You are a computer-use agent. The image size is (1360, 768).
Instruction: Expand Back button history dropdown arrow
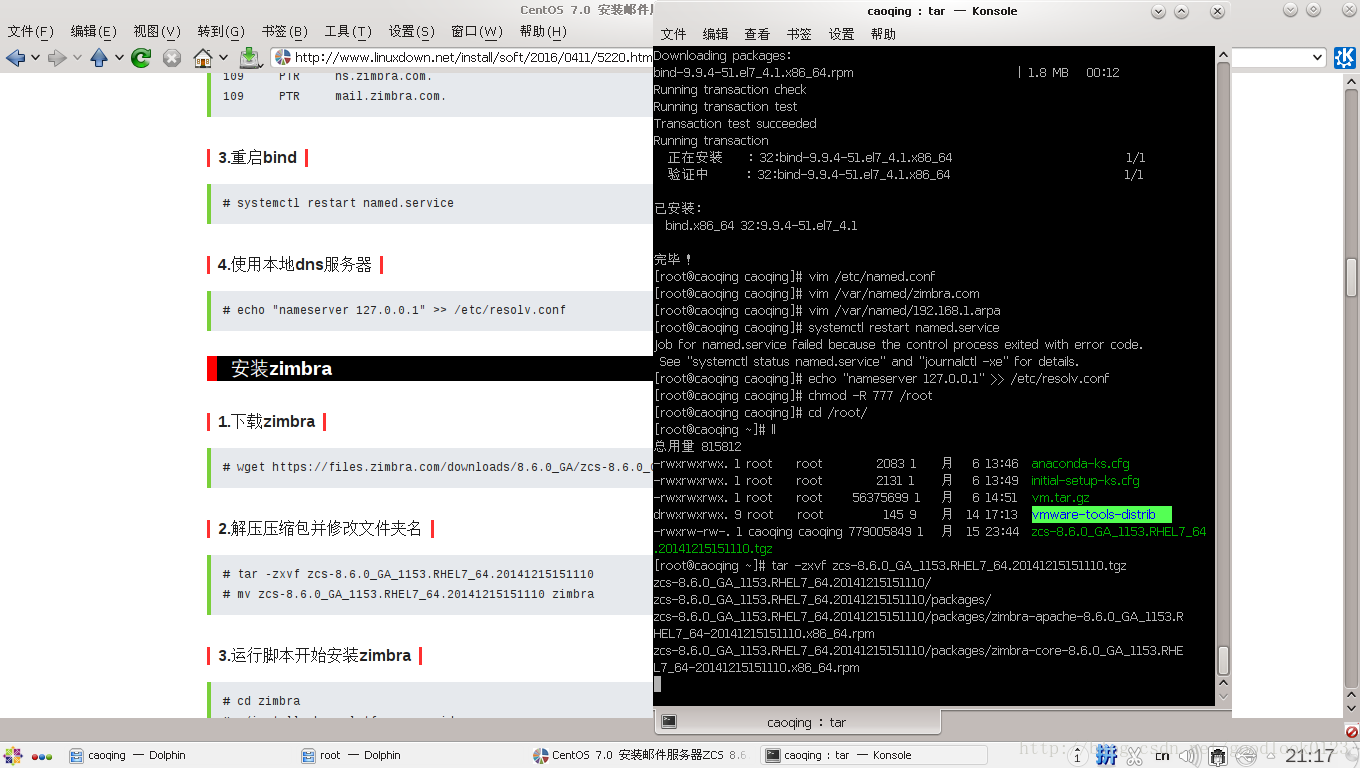pos(35,58)
